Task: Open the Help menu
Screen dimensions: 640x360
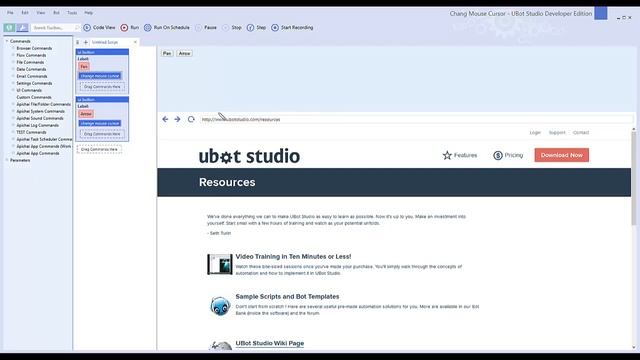Action: [89, 13]
